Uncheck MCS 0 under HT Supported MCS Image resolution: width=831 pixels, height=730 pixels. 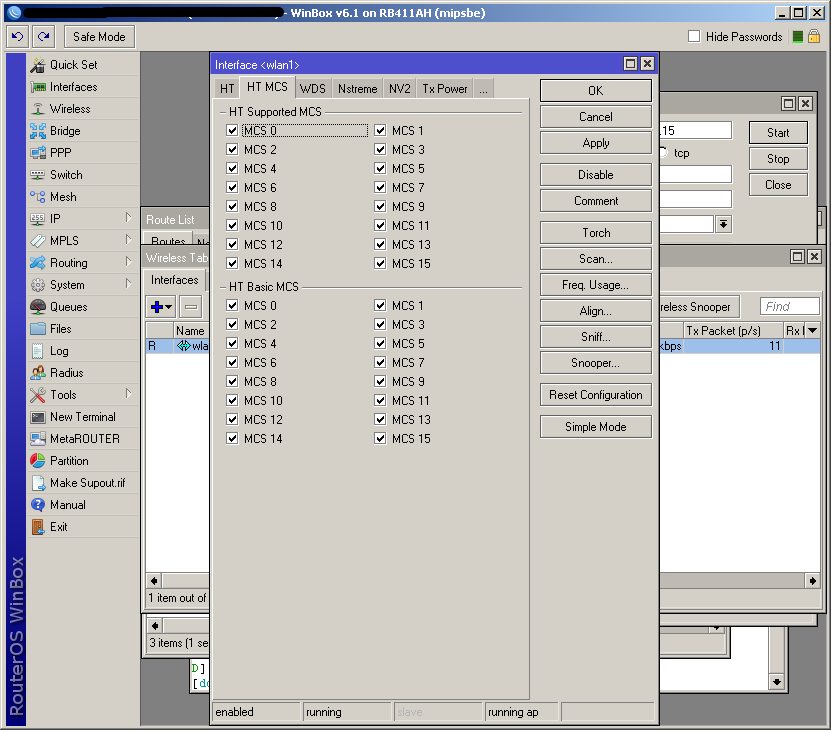(x=232, y=130)
